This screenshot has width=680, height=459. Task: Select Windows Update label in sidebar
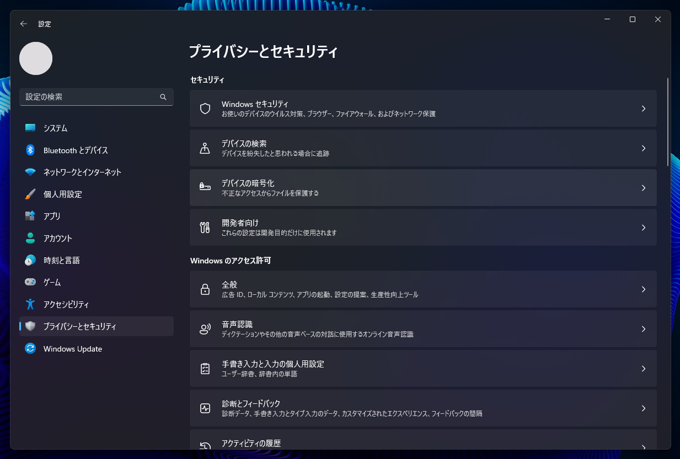(x=73, y=349)
